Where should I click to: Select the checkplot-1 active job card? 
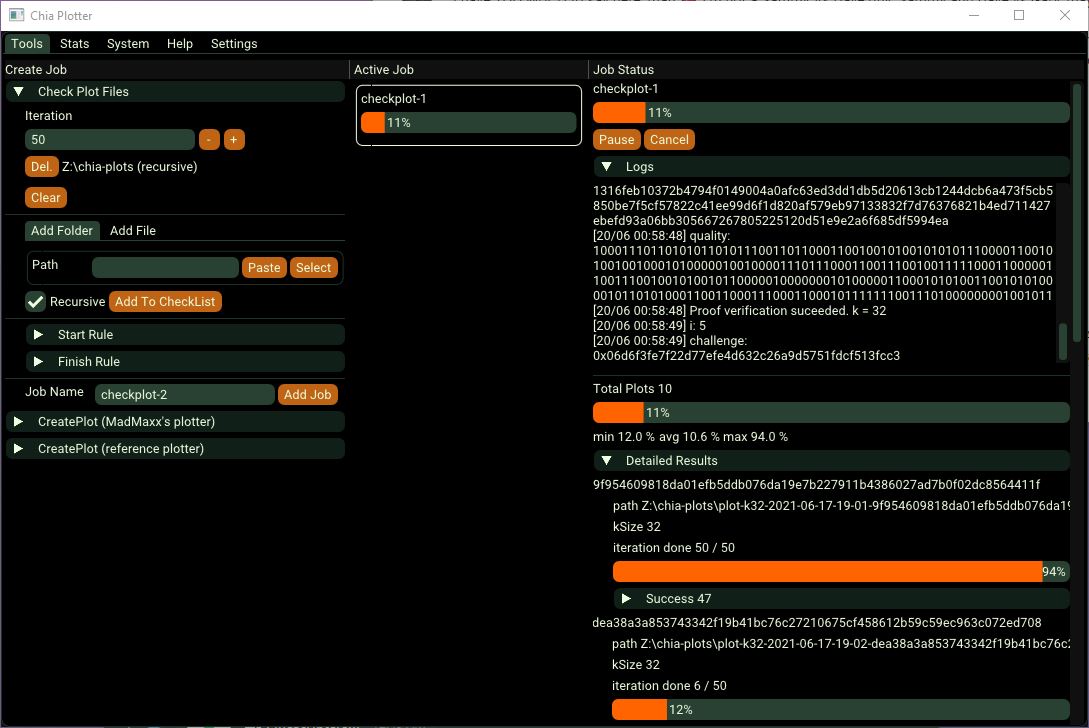pyautogui.click(x=469, y=115)
